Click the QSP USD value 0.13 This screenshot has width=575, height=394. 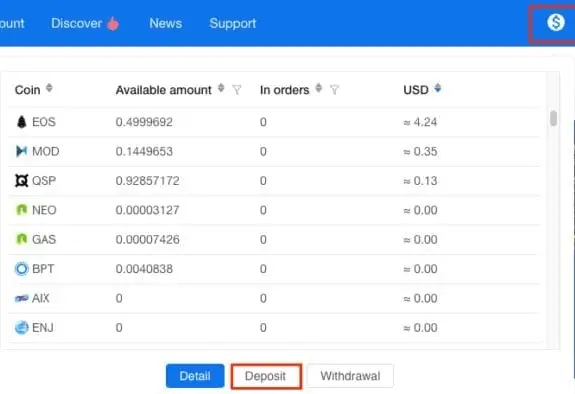click(425, 180)
